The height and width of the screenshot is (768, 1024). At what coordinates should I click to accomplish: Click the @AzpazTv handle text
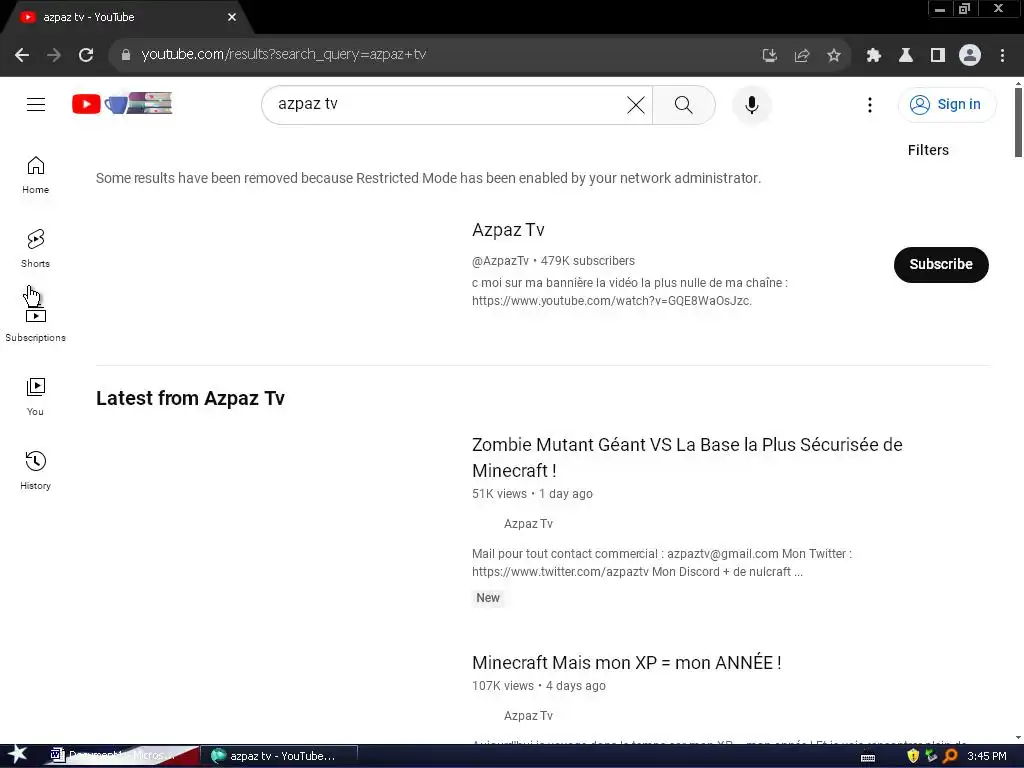point(500,261)
